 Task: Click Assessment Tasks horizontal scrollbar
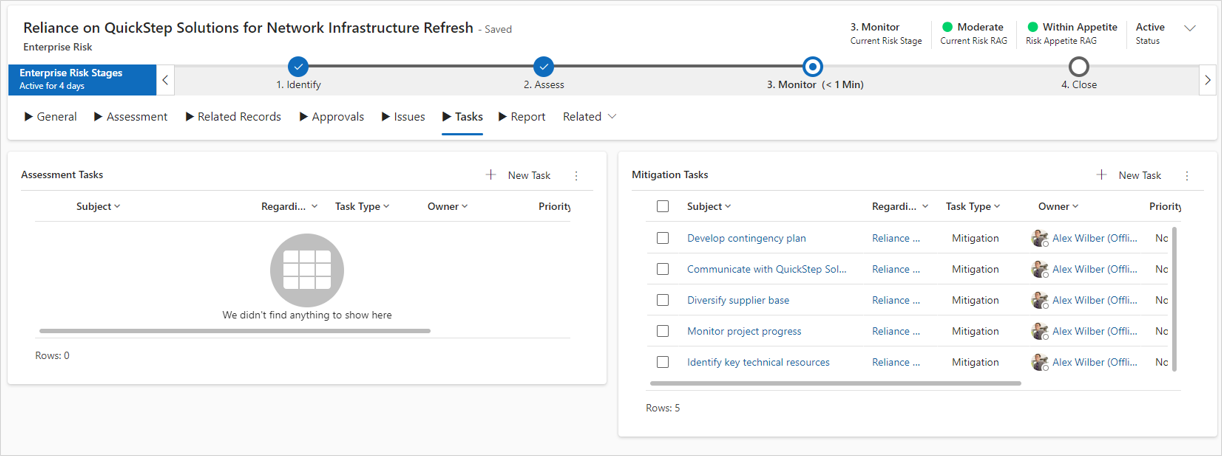(x=235, y=331)
